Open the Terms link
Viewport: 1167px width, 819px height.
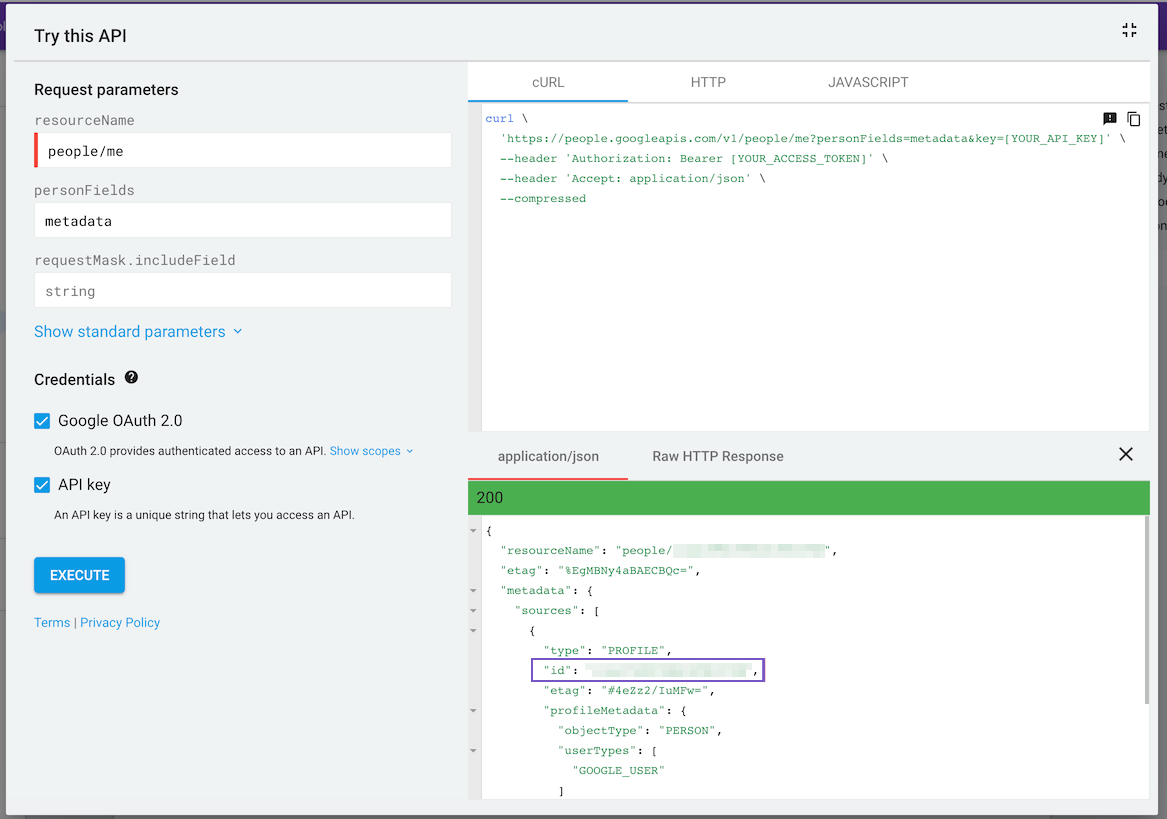point(52,622)
